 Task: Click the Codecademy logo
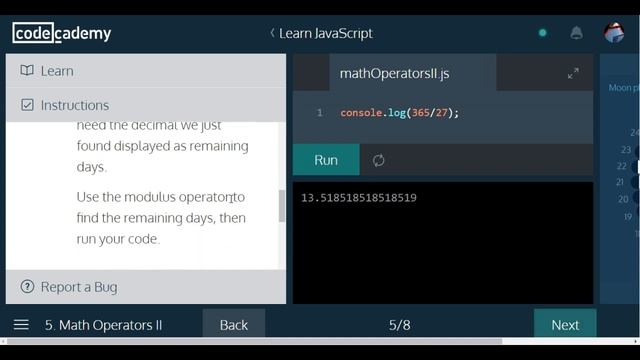[x=62, y=33]
